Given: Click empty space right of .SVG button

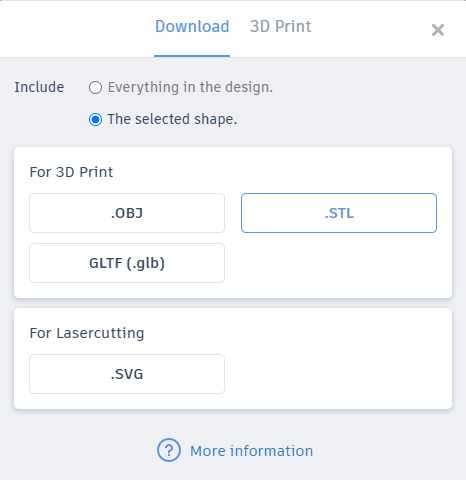Looking at the screenshot, I should 339,374.
